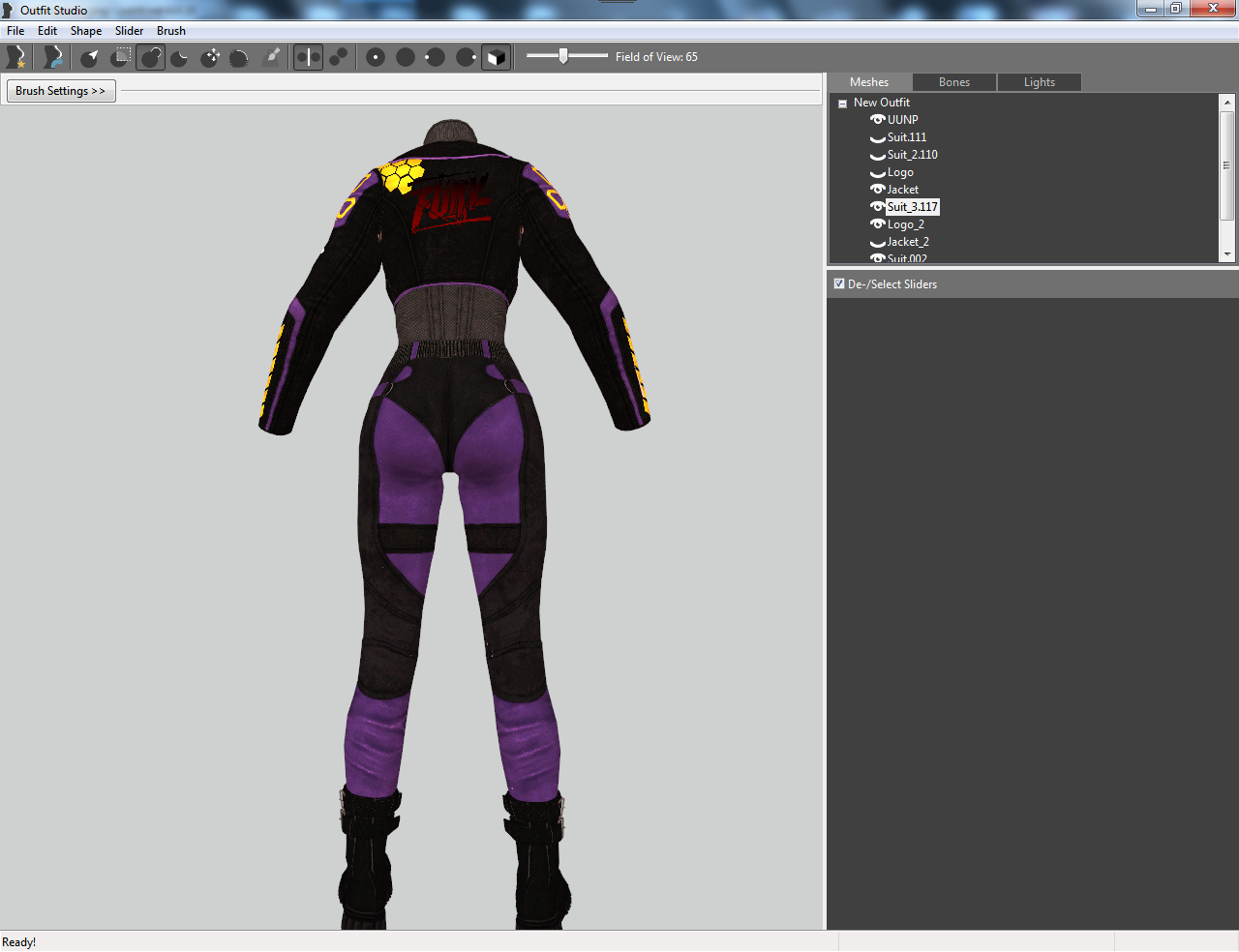Select the Logo mesh row

point(900,172)
